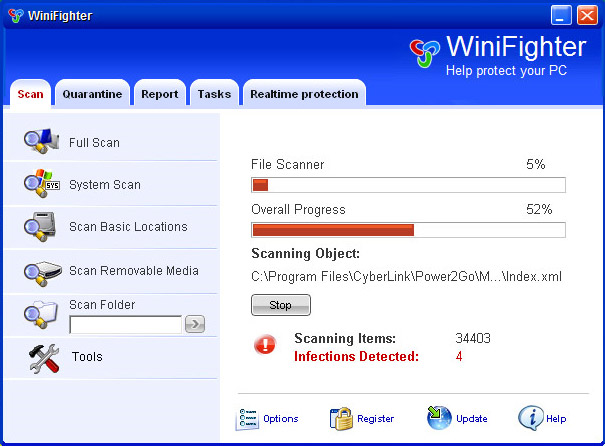The height and width of the screenshot is (446, 605).
Task: Open the Report tab
Action: point(160,94)
